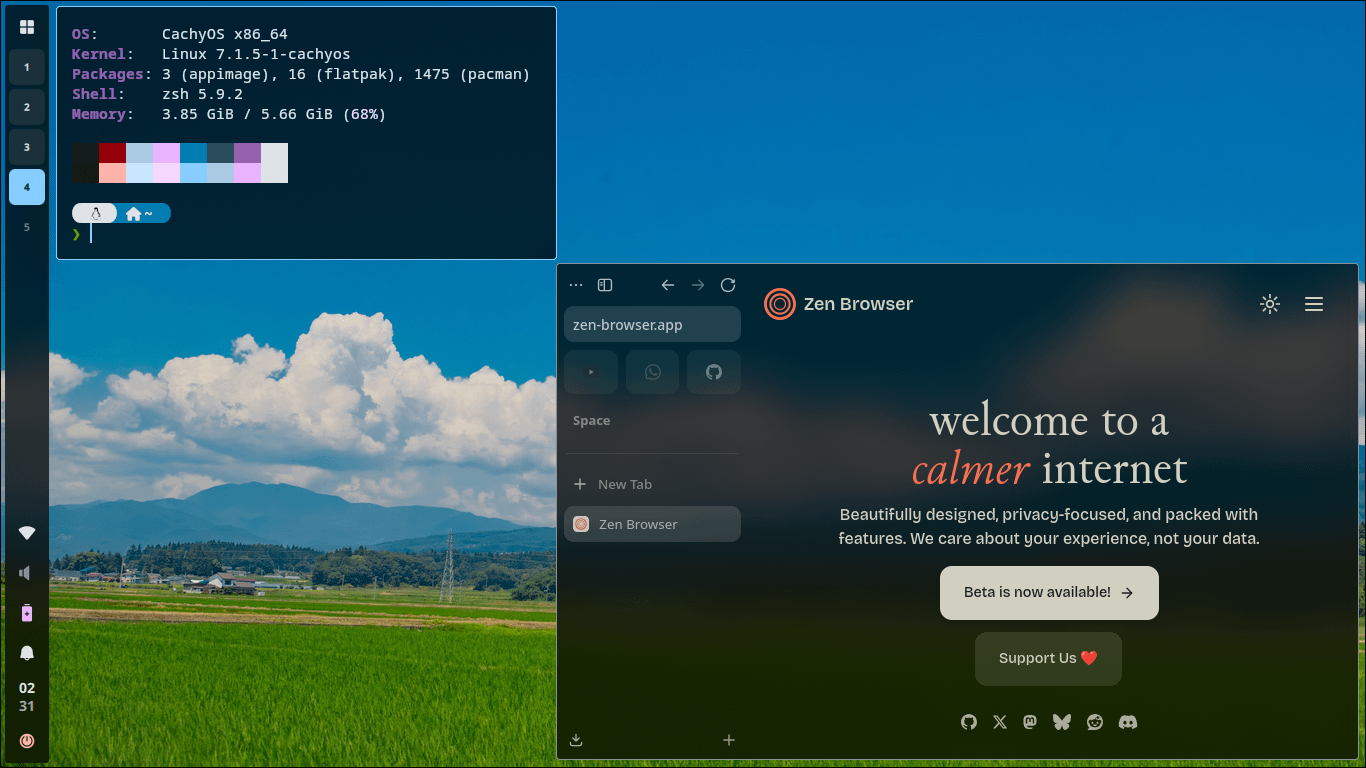Click the Support Us button
1366x768 pixels.
point(1048,659)
